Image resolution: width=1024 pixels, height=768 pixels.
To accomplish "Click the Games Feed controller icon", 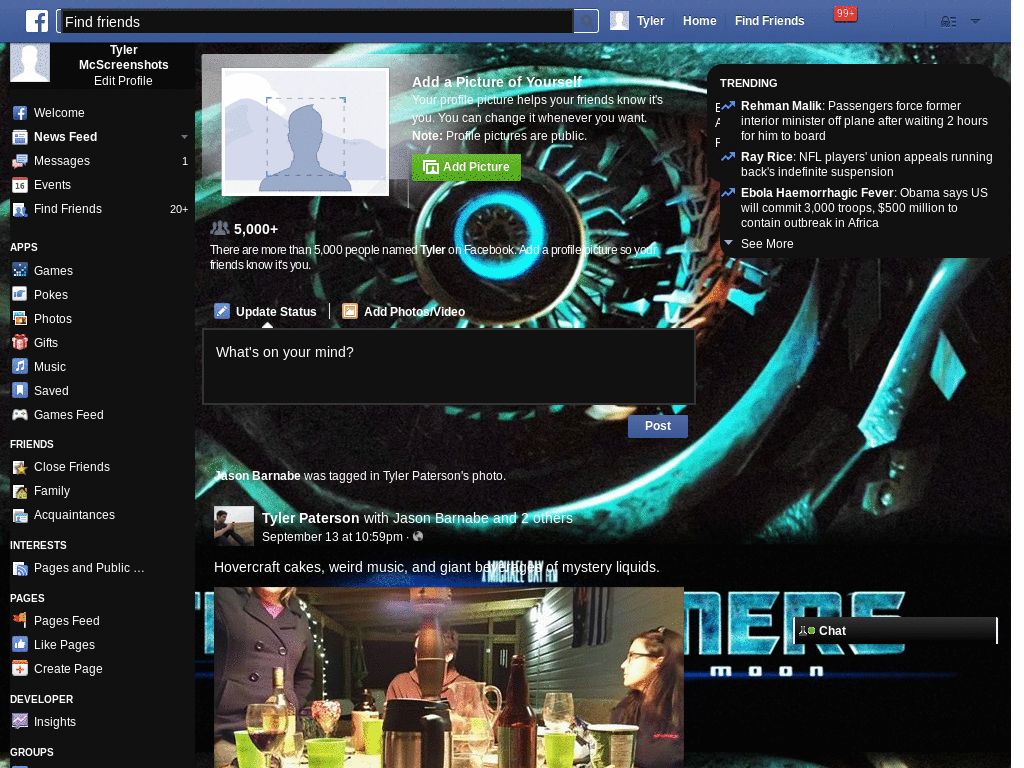I will pos(20,414).
